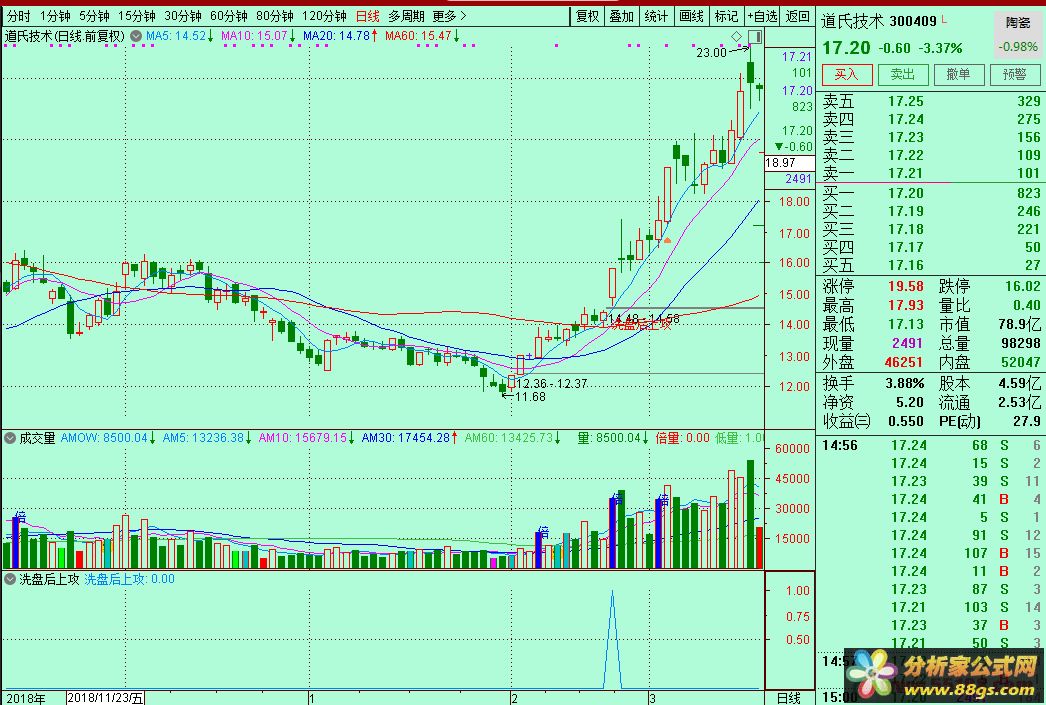Click the 返回 back button

pyautogui.click(x=798, y=16)
